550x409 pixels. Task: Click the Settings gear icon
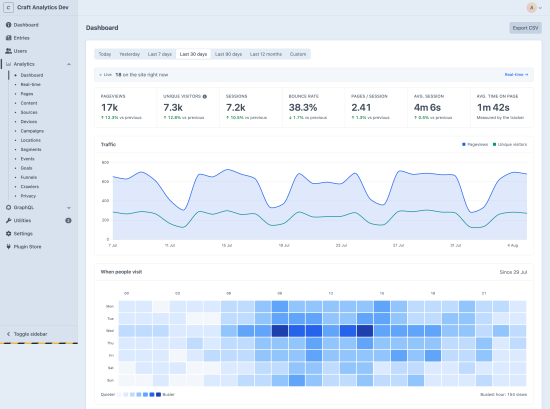8,234
